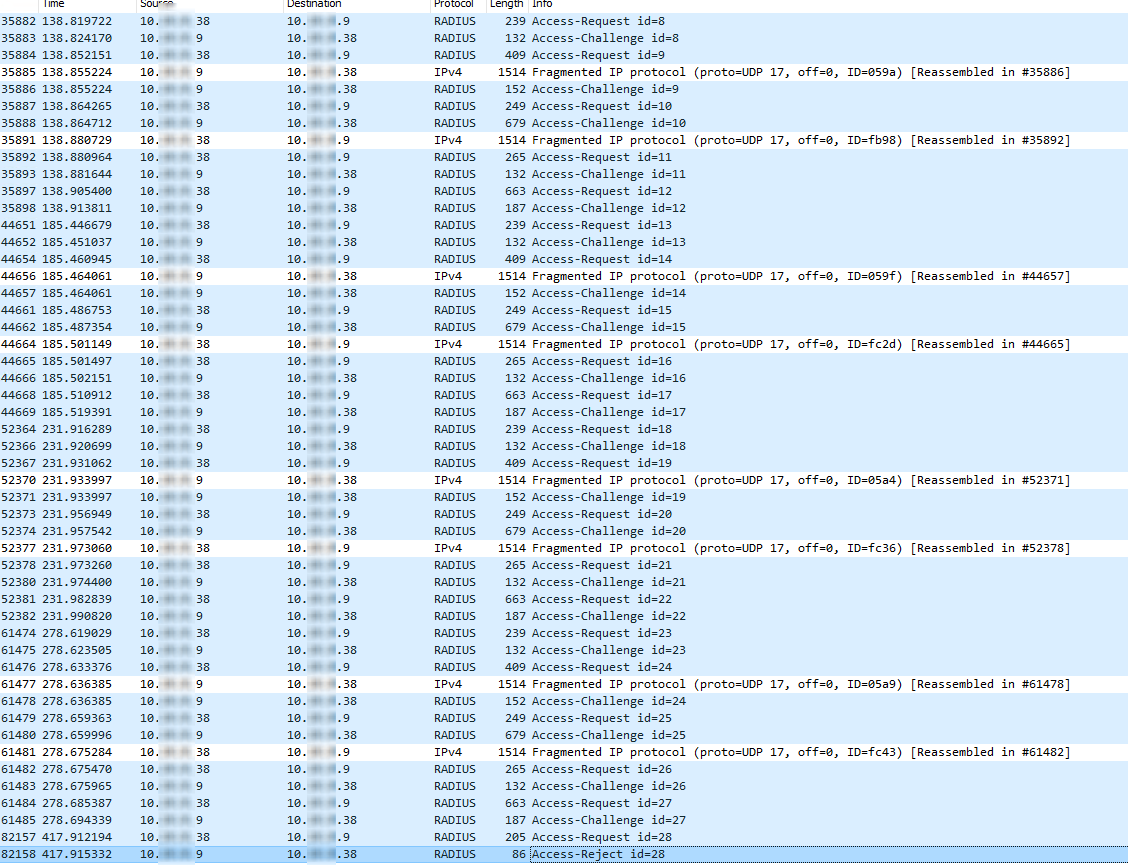This screenshot has width=1128, height=865.
Task: Sort packets by the Source column
Action: click(x=155, y=5)
